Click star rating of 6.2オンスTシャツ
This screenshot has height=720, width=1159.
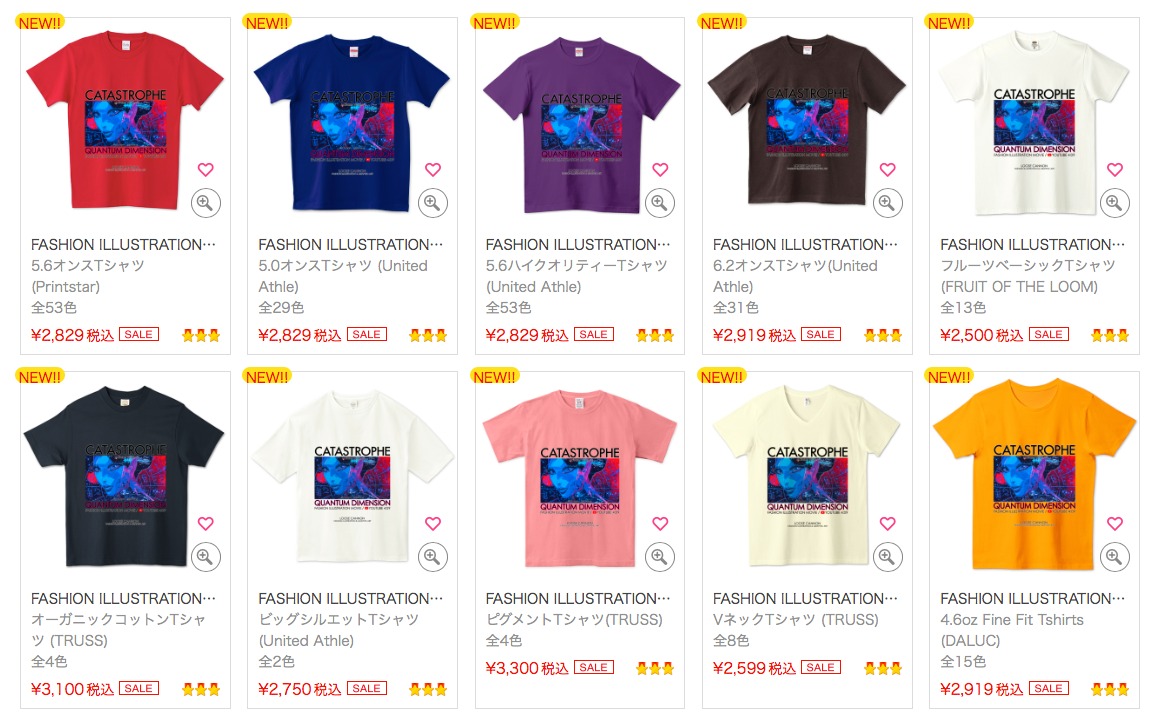(883, 336)
